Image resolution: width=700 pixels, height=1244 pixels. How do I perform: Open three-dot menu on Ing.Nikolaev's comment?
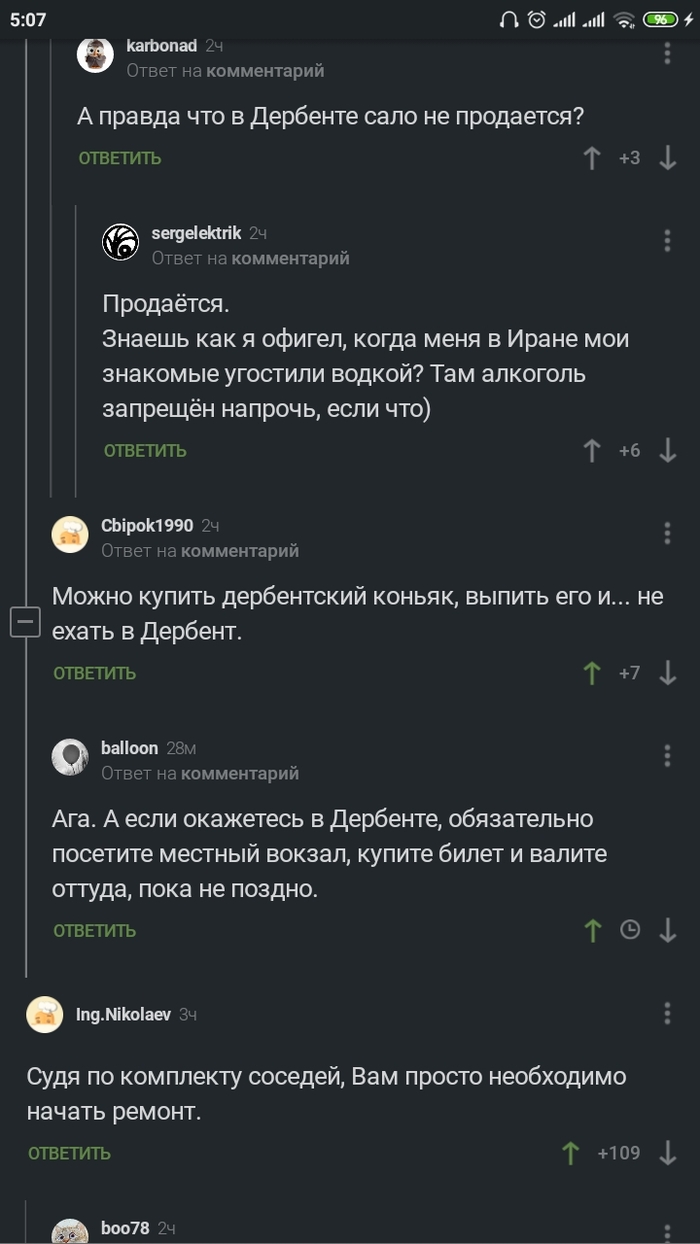pos(668,1014)
